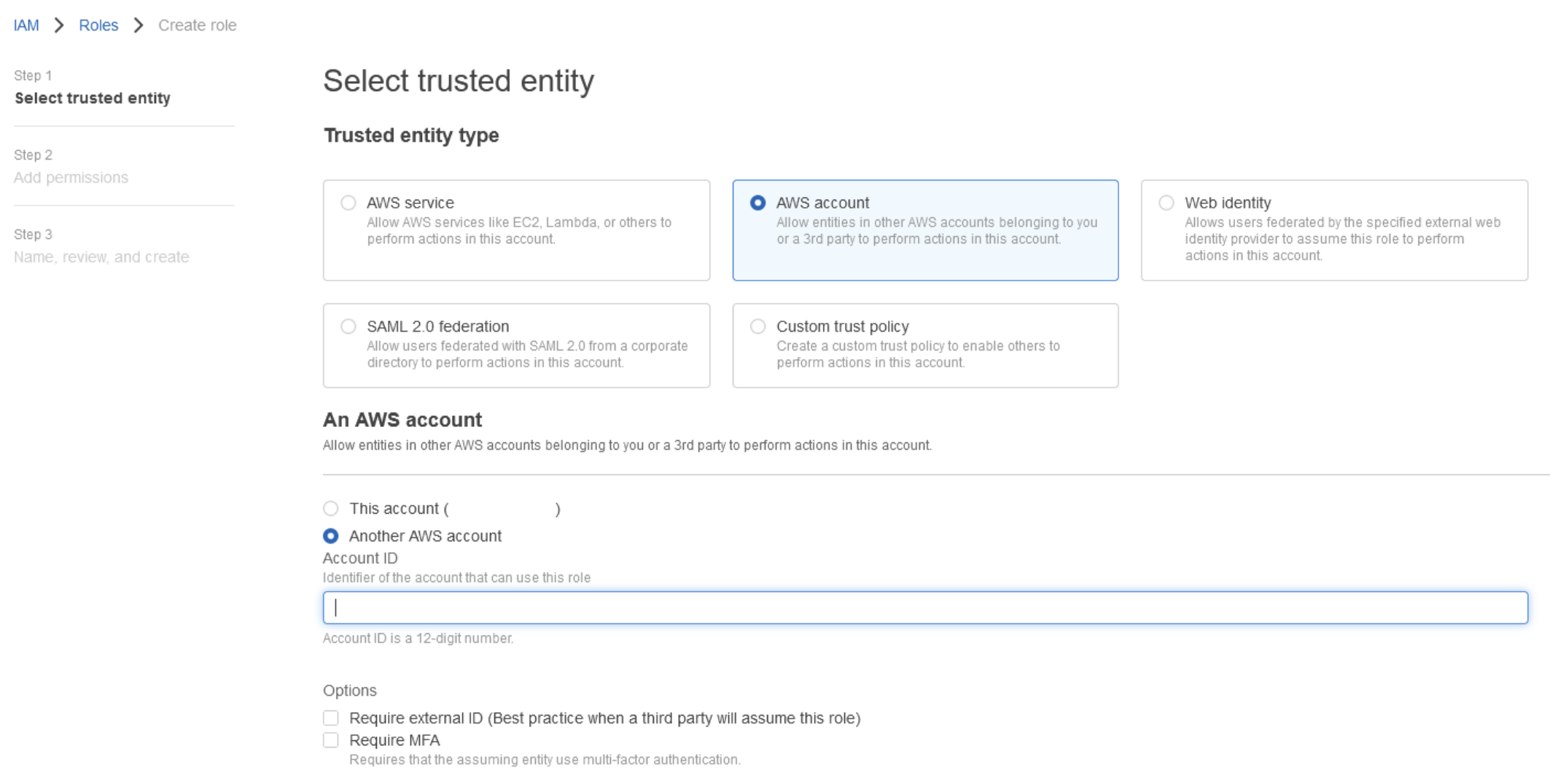The image size is (1550, 784).
Task: Click the Create role breadcrumb text
Action: (198, 26)
